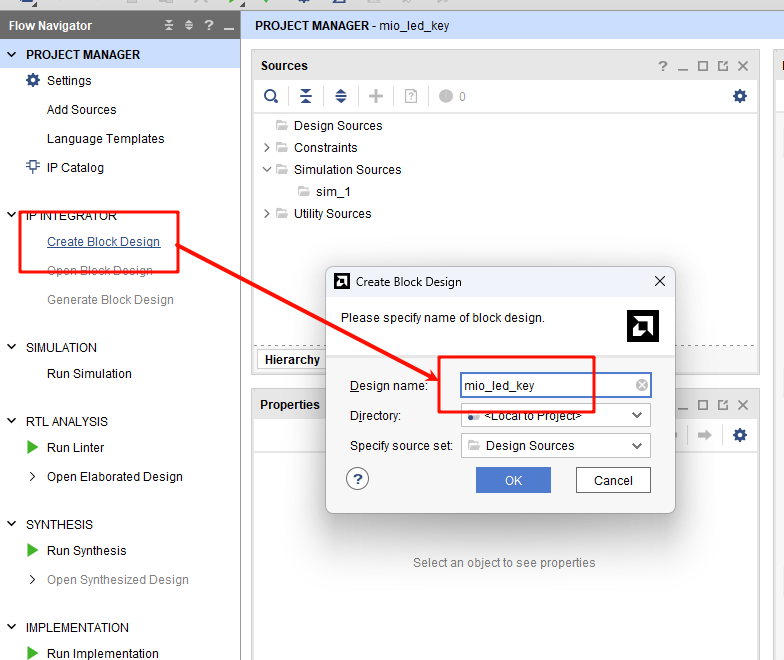The height and width of the screenshot is (660, 784).
Task: Open Sources panel settings gear
Action: pyautogui.click(x=740, y=96)
